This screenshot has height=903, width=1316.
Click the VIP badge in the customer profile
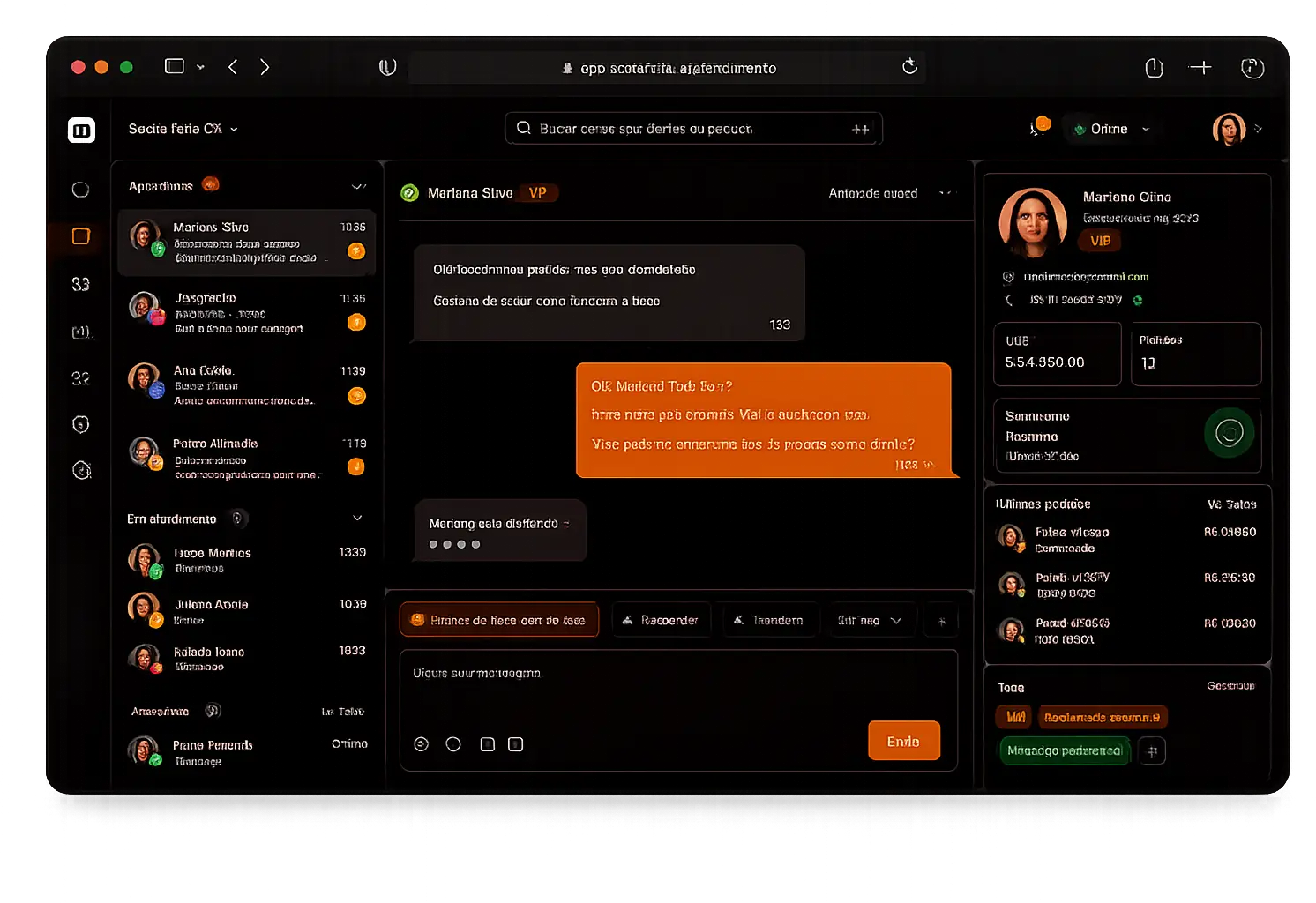click(1100, 241)
